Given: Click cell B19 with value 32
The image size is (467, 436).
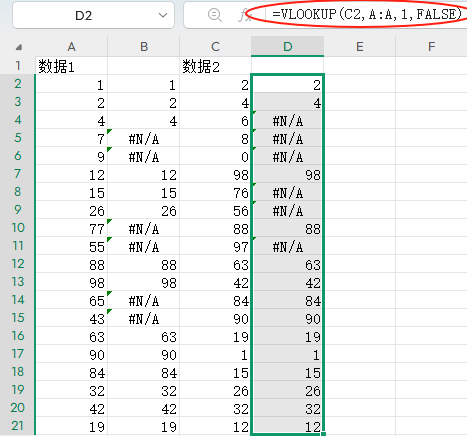Looking at the screenshot, I should click(x=144, y=390).
